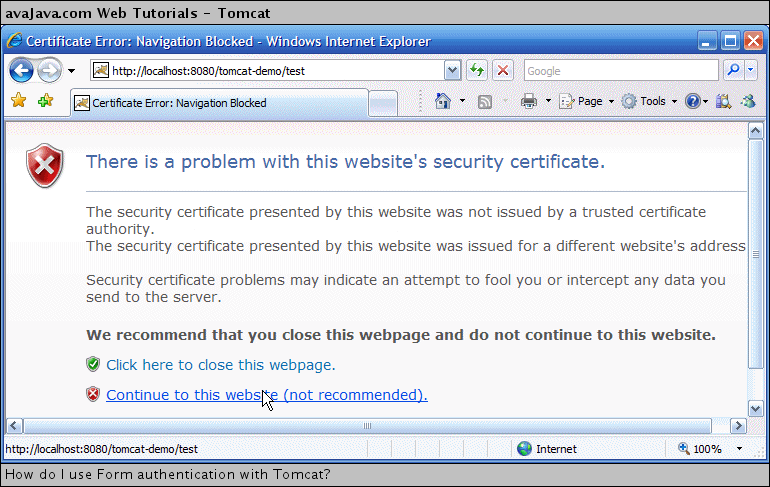The image size is (770, 487).
Task: Click the 100% zoom level button
Action: click(700, 449)
